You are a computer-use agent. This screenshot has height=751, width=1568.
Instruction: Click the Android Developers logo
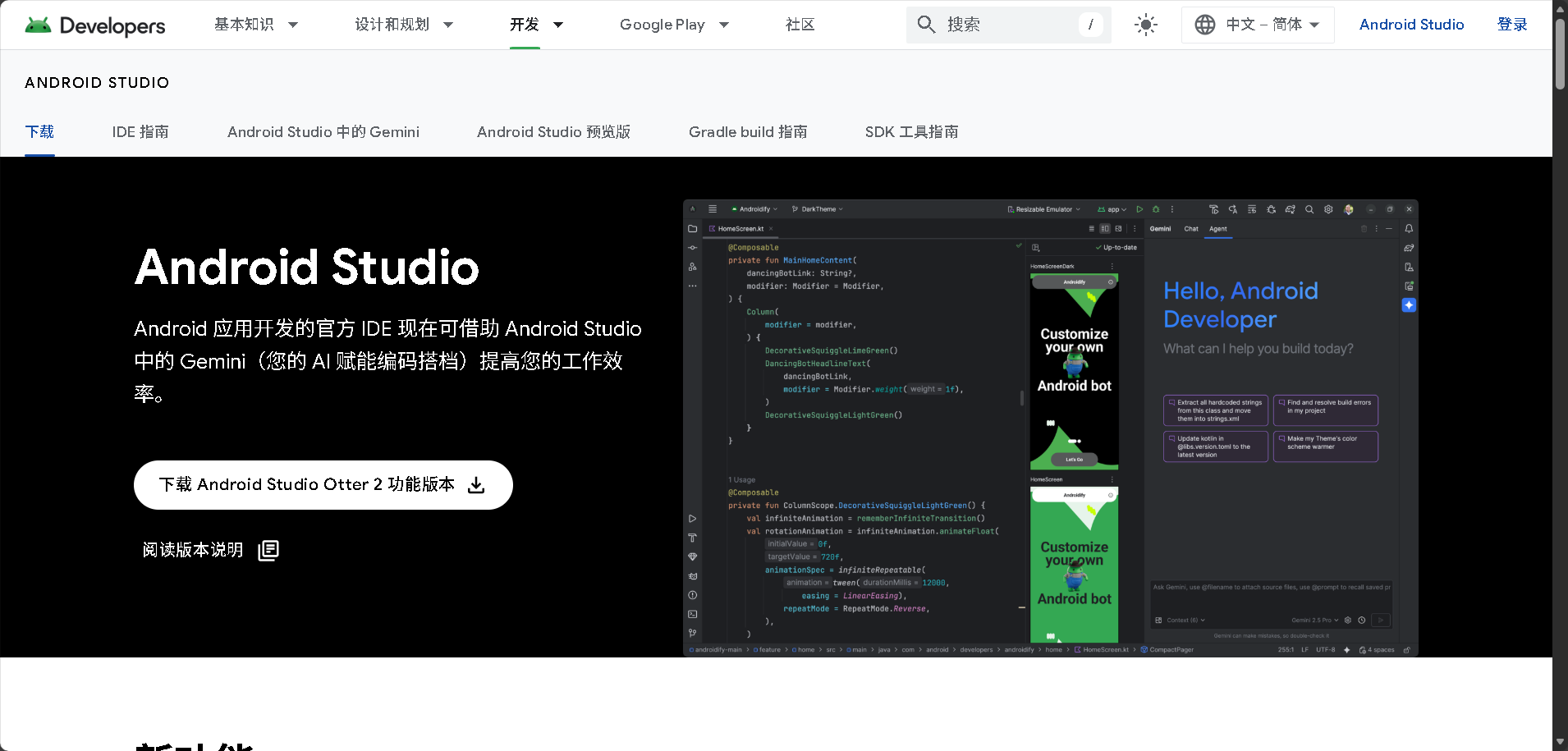point(93,25)
